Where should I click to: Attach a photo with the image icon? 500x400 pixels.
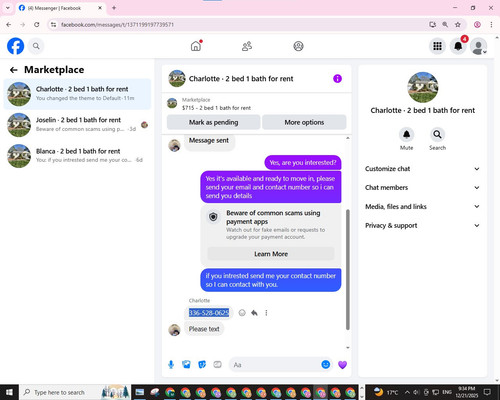tap(186, 365)
